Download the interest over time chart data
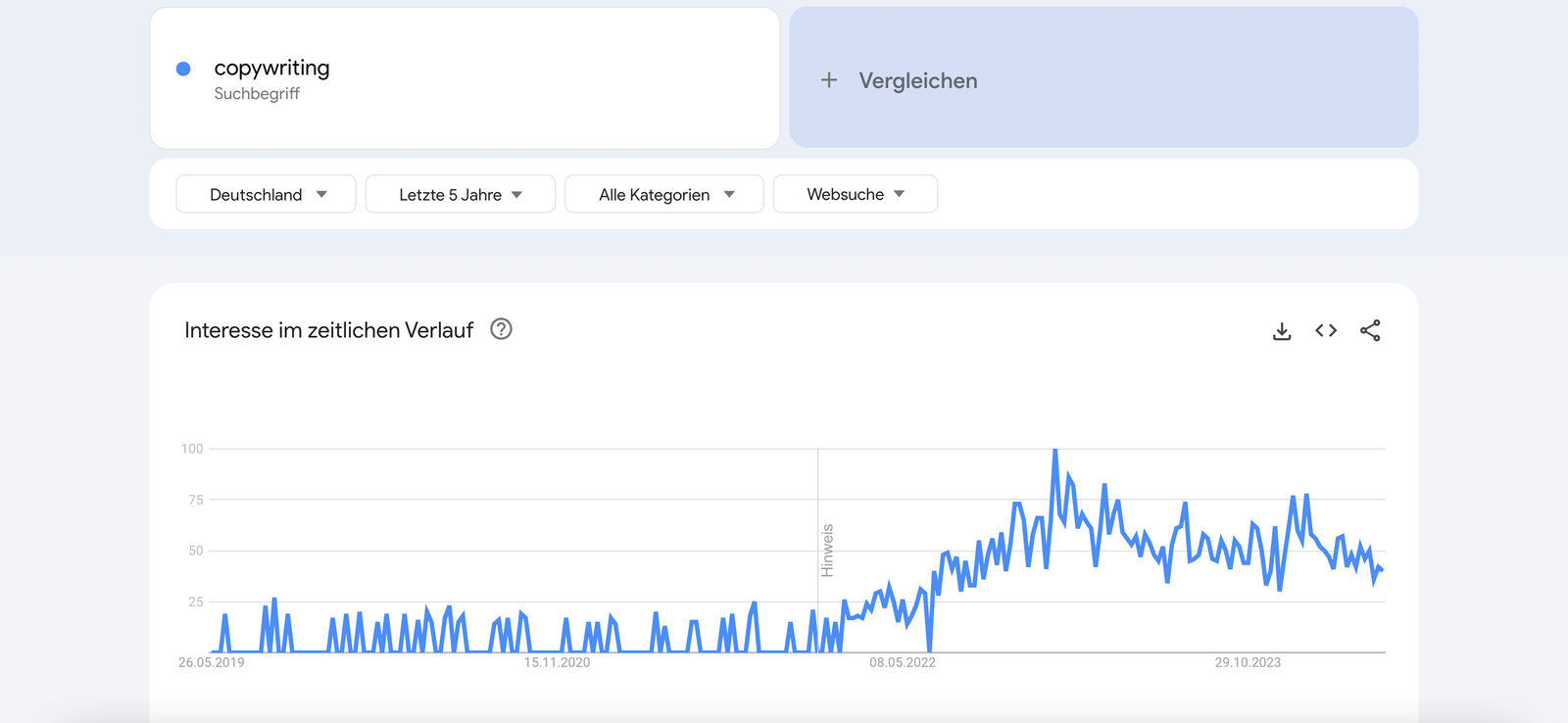The image size is (1568, 723). coord(1281,331)
